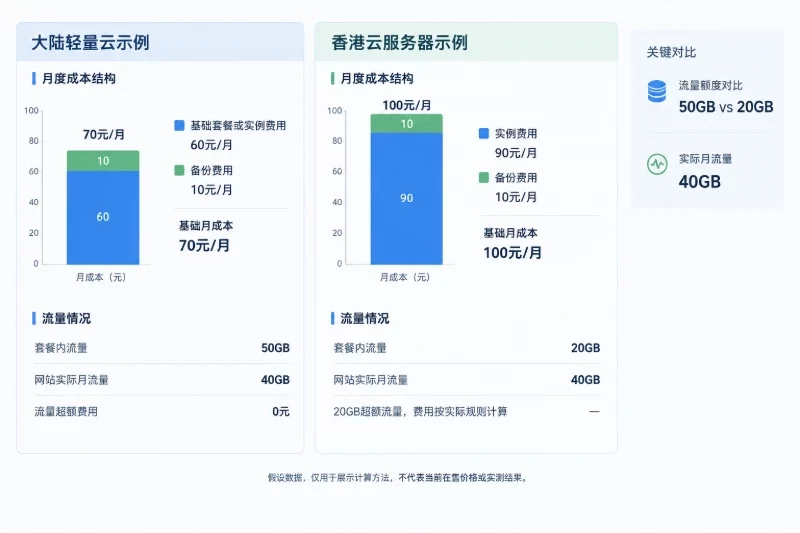Select green segment 10 in 大陆轻量云 bar
The image size is (800, 533).
coord(103,161)
